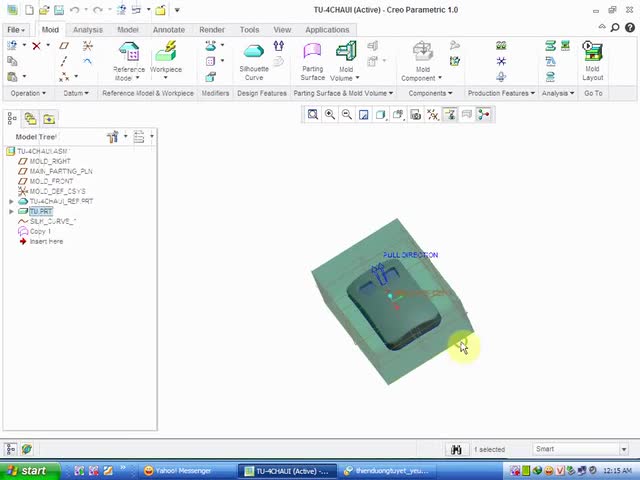This screenshot has width=640, height=480.
Task: Click the Open file icon
Action: (x=44, y=10)
